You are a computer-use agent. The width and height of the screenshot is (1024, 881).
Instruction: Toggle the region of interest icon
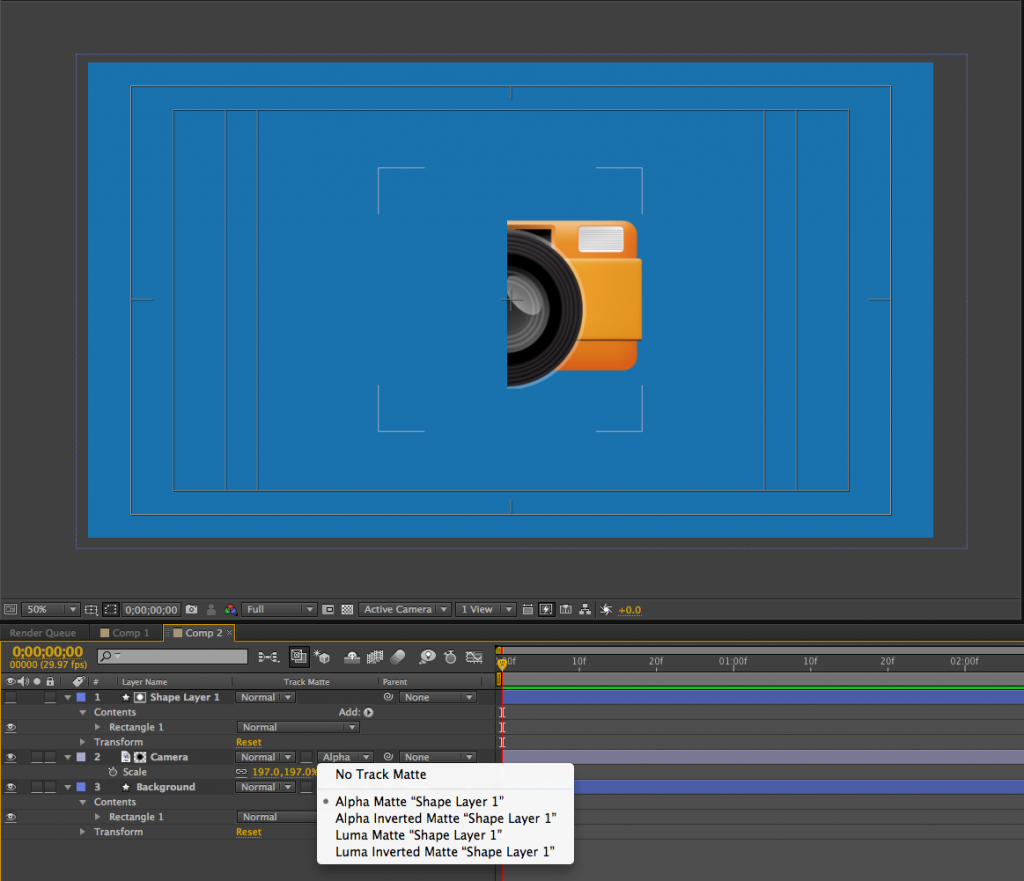328,609
